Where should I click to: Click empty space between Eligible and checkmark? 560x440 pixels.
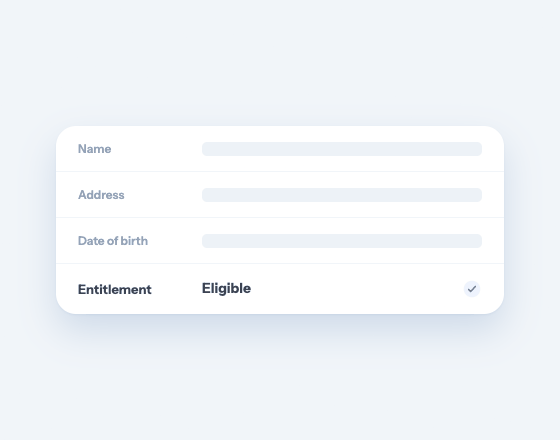[x=357, y=289]
